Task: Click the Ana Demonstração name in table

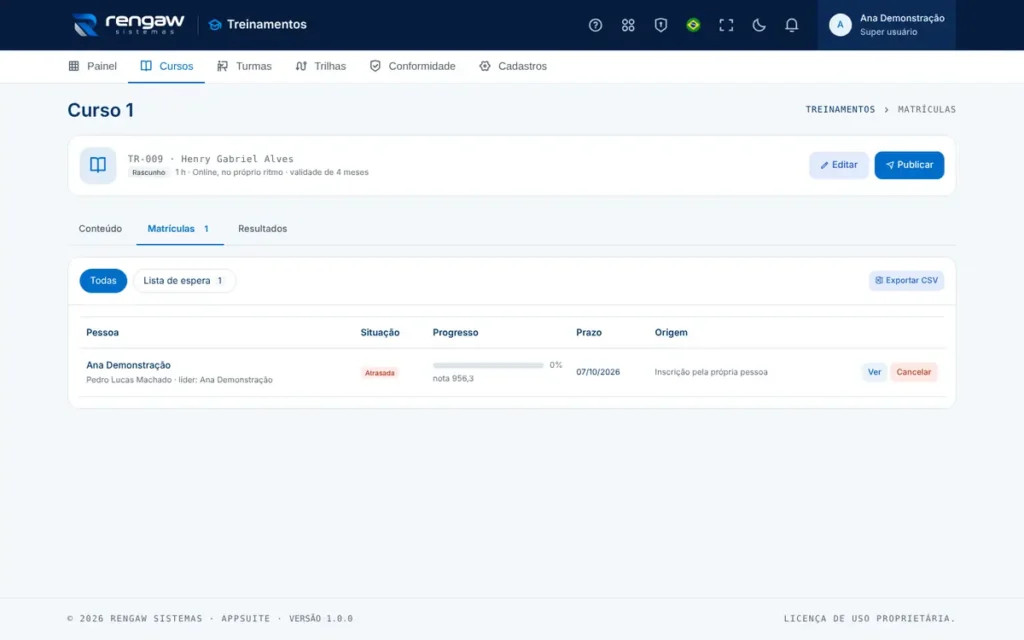Action: 128,365
